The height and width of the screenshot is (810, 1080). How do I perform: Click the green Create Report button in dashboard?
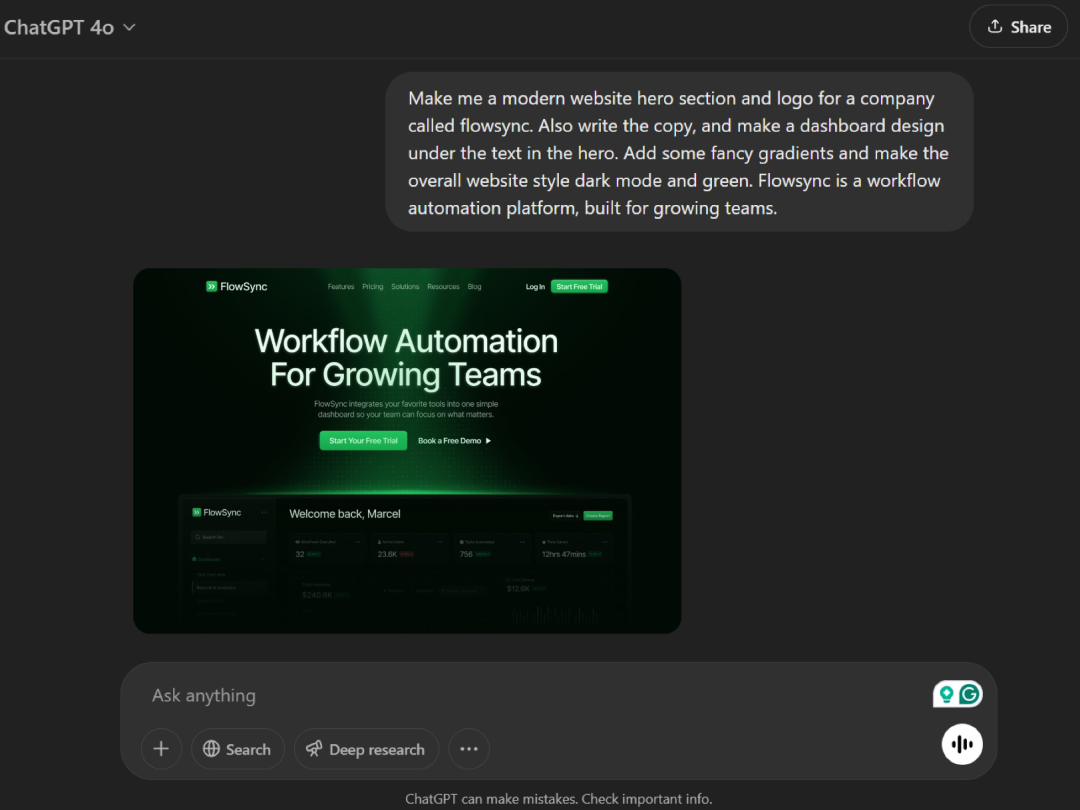tap(598, 515)
